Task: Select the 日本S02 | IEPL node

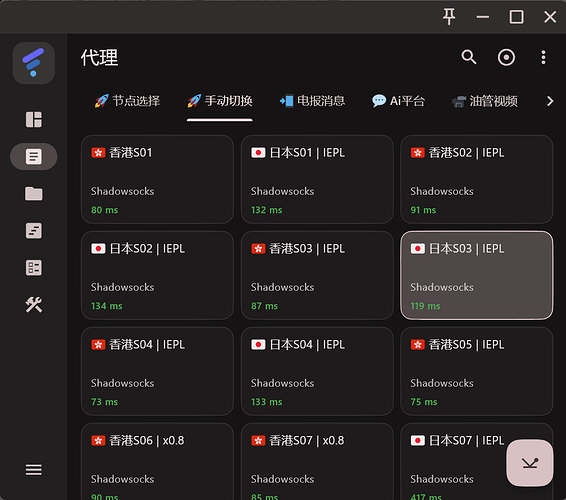Action: click(x=157, y=275)
